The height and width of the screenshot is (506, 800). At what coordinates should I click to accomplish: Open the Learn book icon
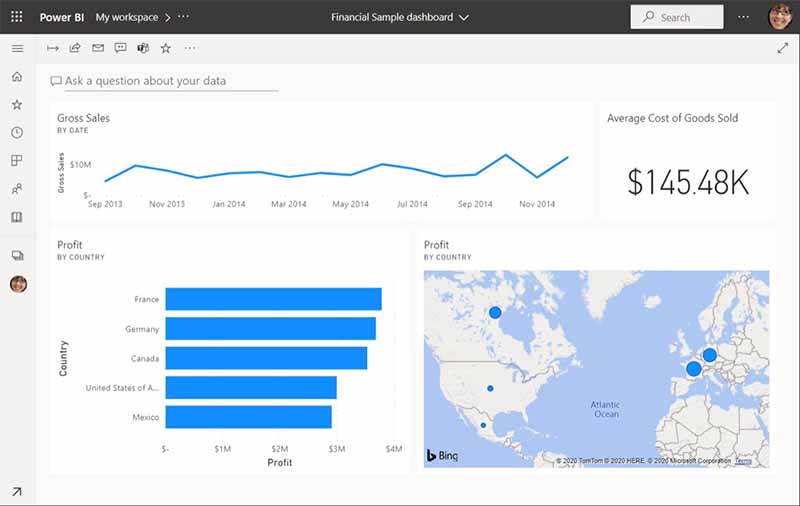pyautogui.click(x=16, y=217)
